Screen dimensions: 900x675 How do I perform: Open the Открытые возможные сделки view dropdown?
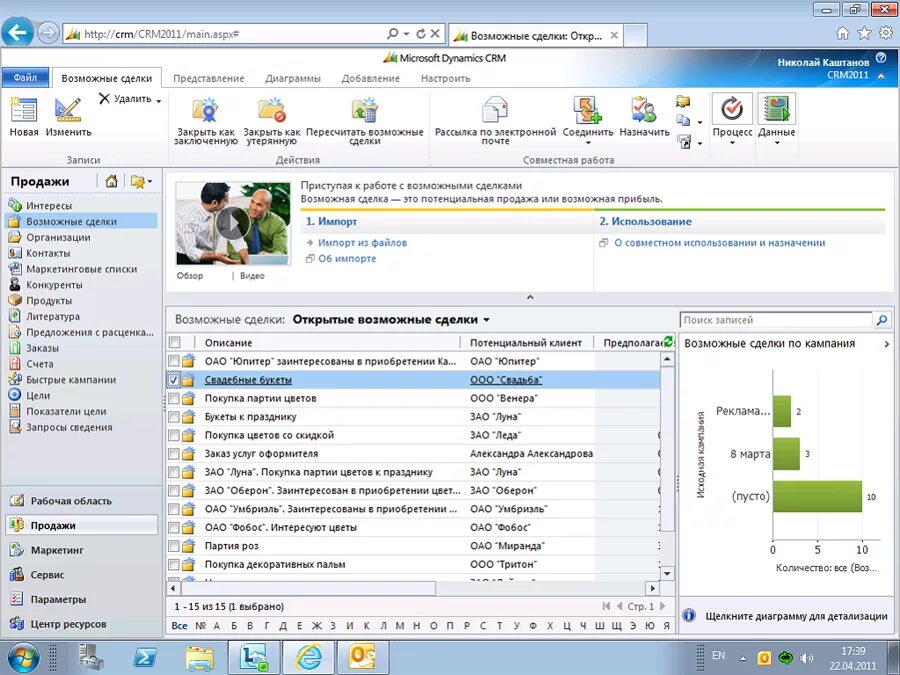[486, 320]
